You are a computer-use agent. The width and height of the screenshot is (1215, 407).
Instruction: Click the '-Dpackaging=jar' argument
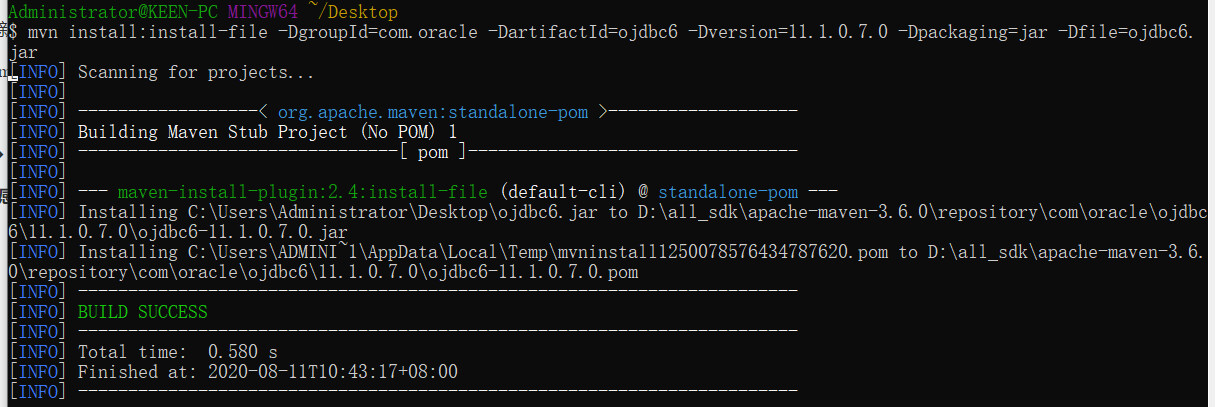point(972,32)
